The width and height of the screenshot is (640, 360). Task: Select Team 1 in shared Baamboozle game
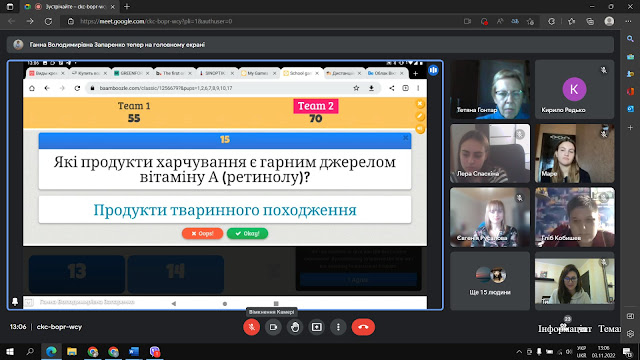tap(134, 106)
